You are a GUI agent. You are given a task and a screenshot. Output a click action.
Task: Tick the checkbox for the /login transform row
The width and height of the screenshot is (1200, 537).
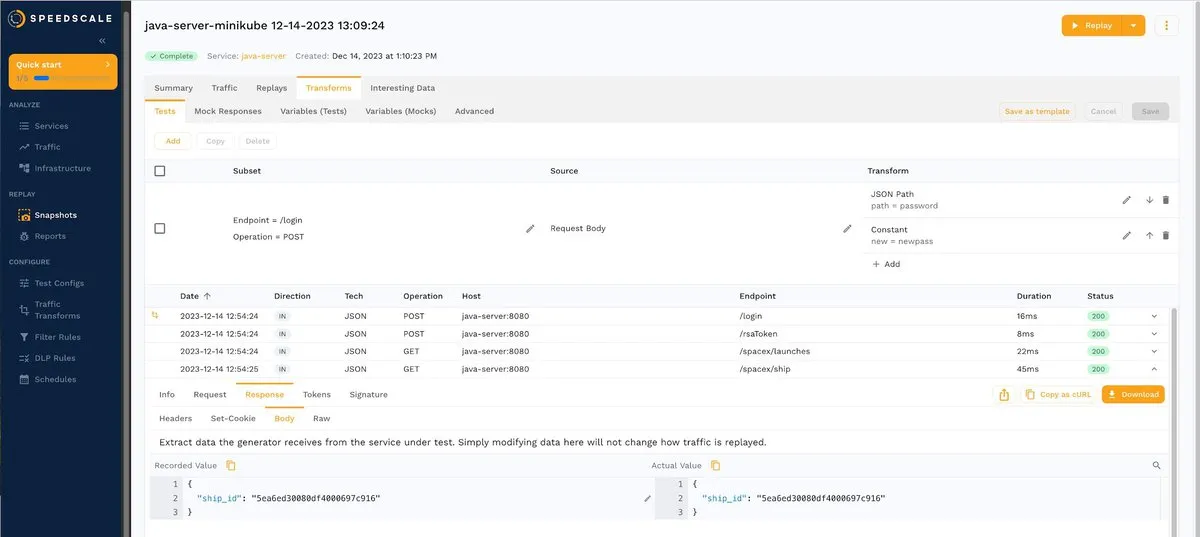(160, 229)
